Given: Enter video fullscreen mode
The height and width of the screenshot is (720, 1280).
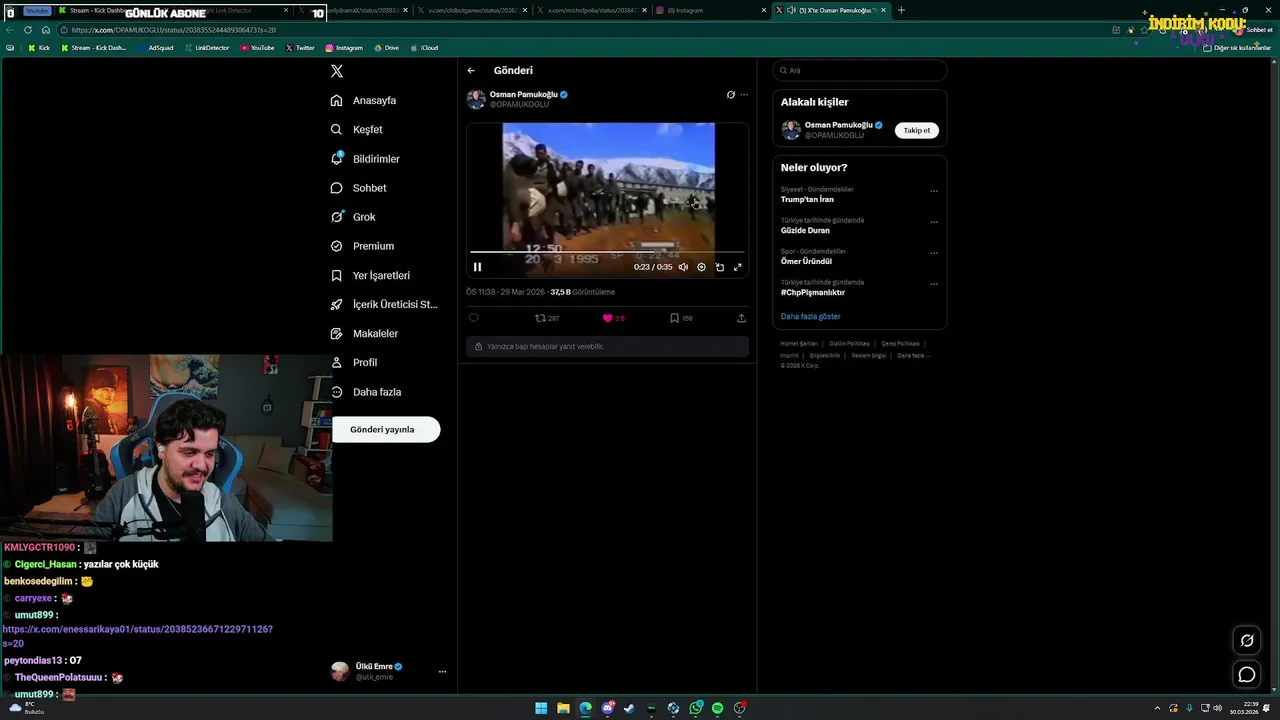Looking at the screenshot, I should 738,267.
